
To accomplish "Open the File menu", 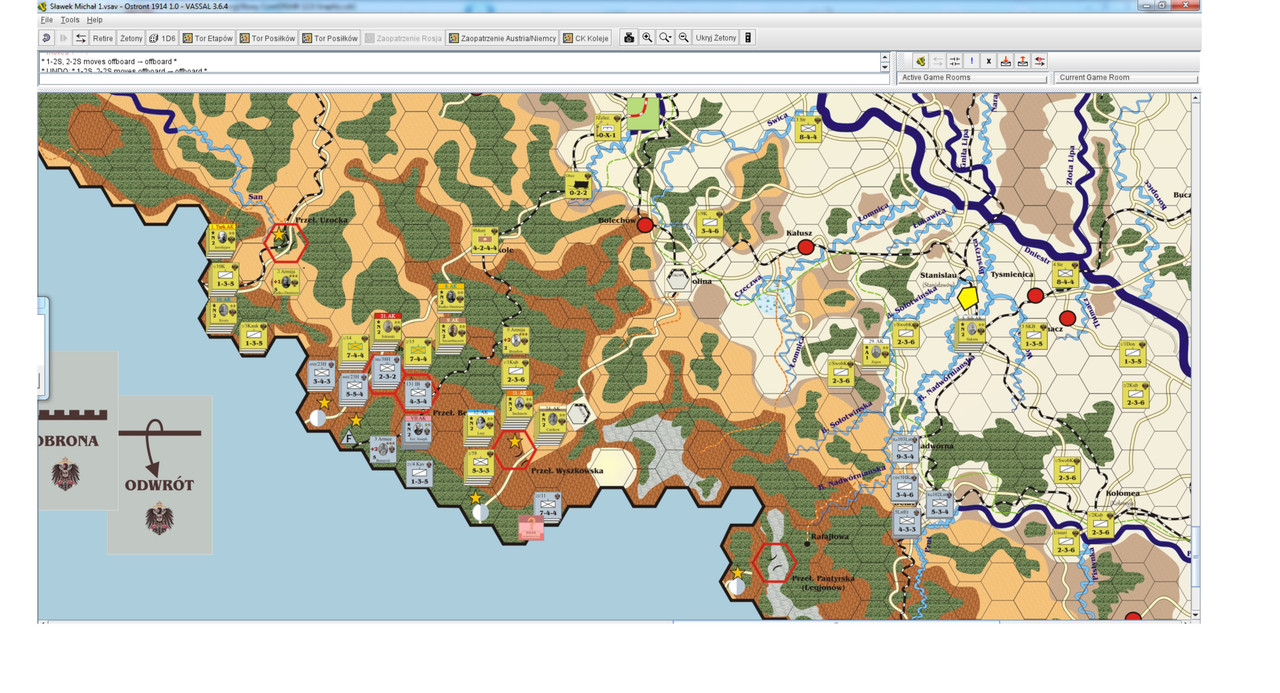I will pos(46,20).
